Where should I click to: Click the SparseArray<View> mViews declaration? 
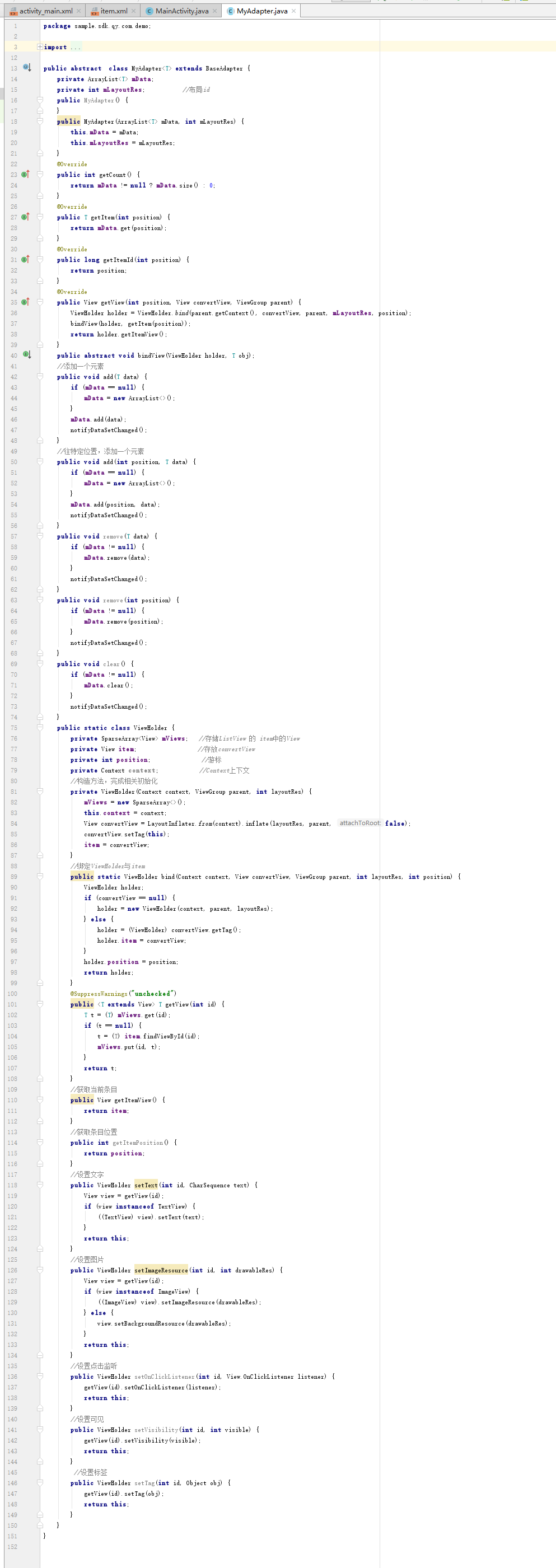(x=129, y=738)
